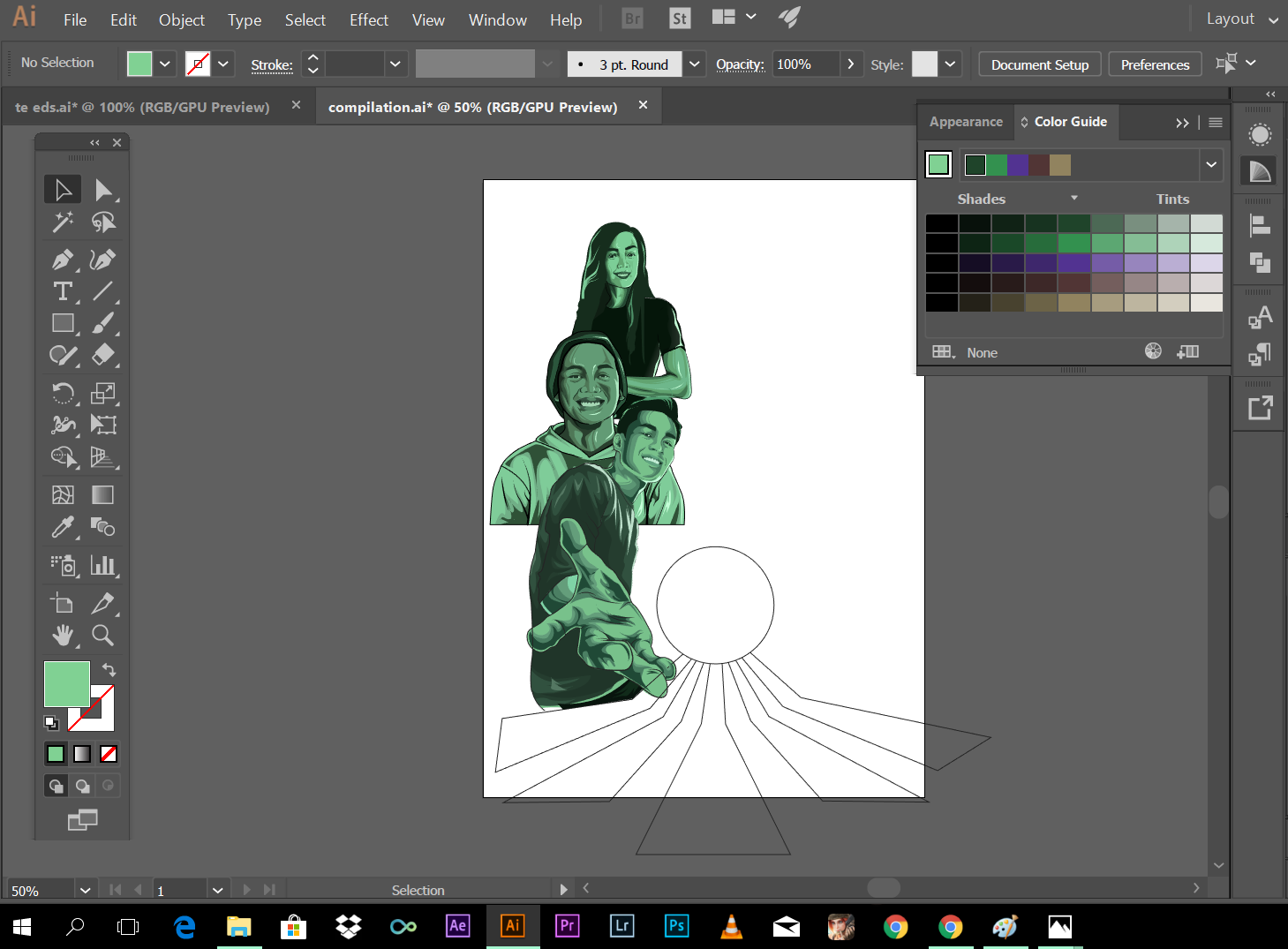Select the Hand tool
This screenshot has height=949, width=1288.
pos(62,635)
